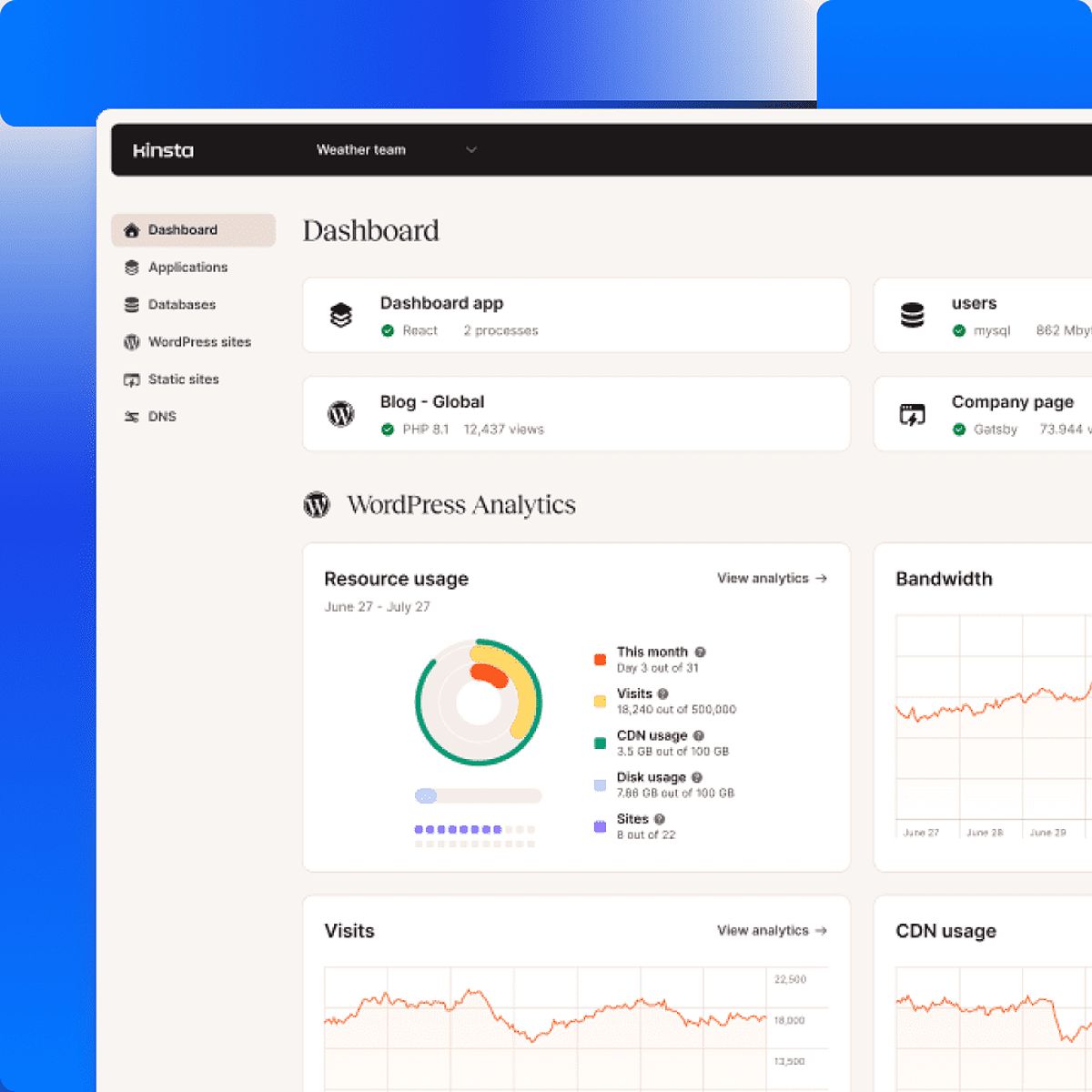Click the light blue Disk usage swatch
The width and height of the screenshot is (1092, 1092).
click(600, 784)
